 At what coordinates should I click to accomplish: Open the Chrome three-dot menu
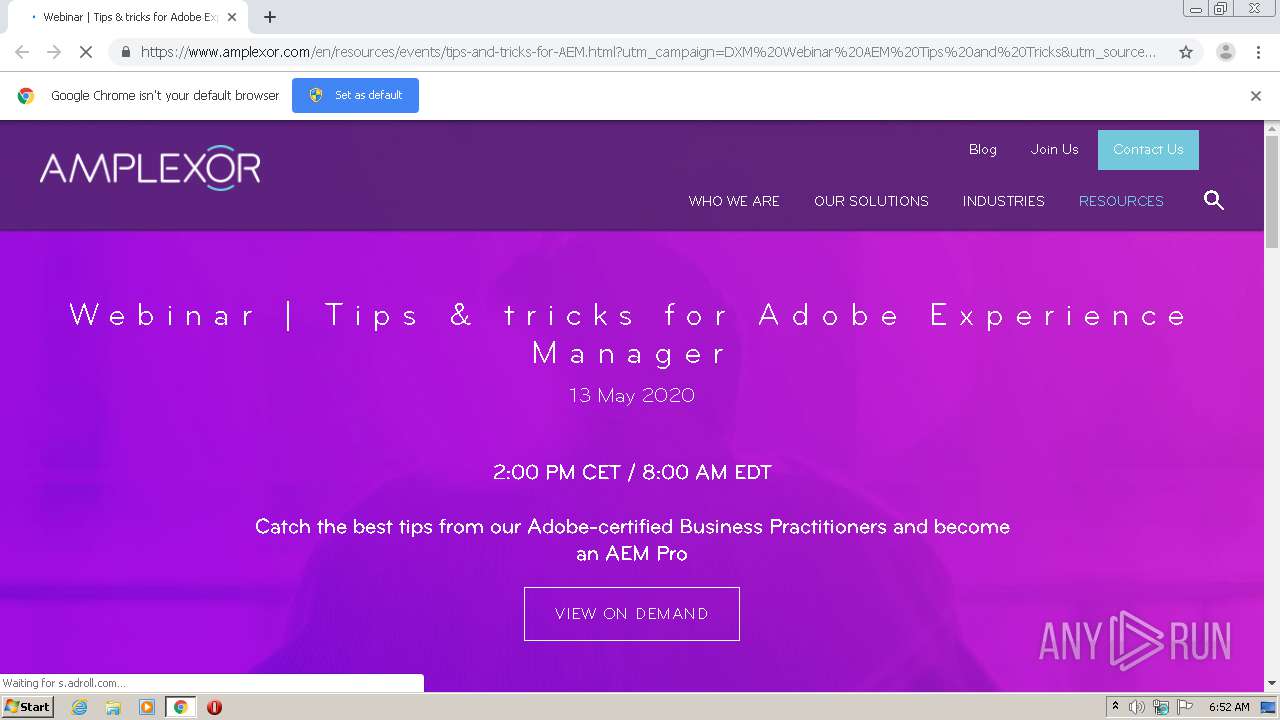(1258, 52)
